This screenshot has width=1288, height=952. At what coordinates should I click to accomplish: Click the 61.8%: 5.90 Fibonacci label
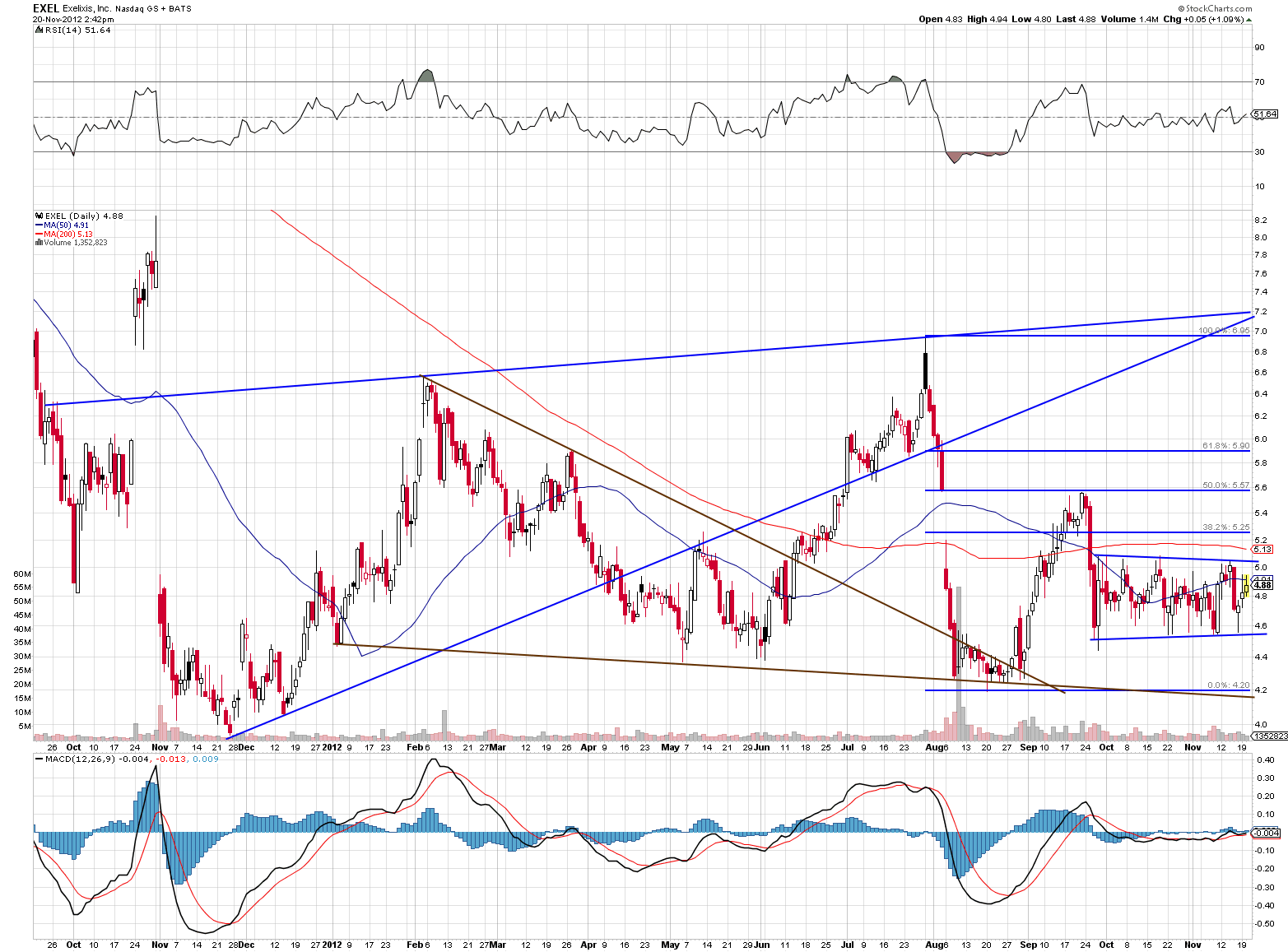(x=1226, y=446)
